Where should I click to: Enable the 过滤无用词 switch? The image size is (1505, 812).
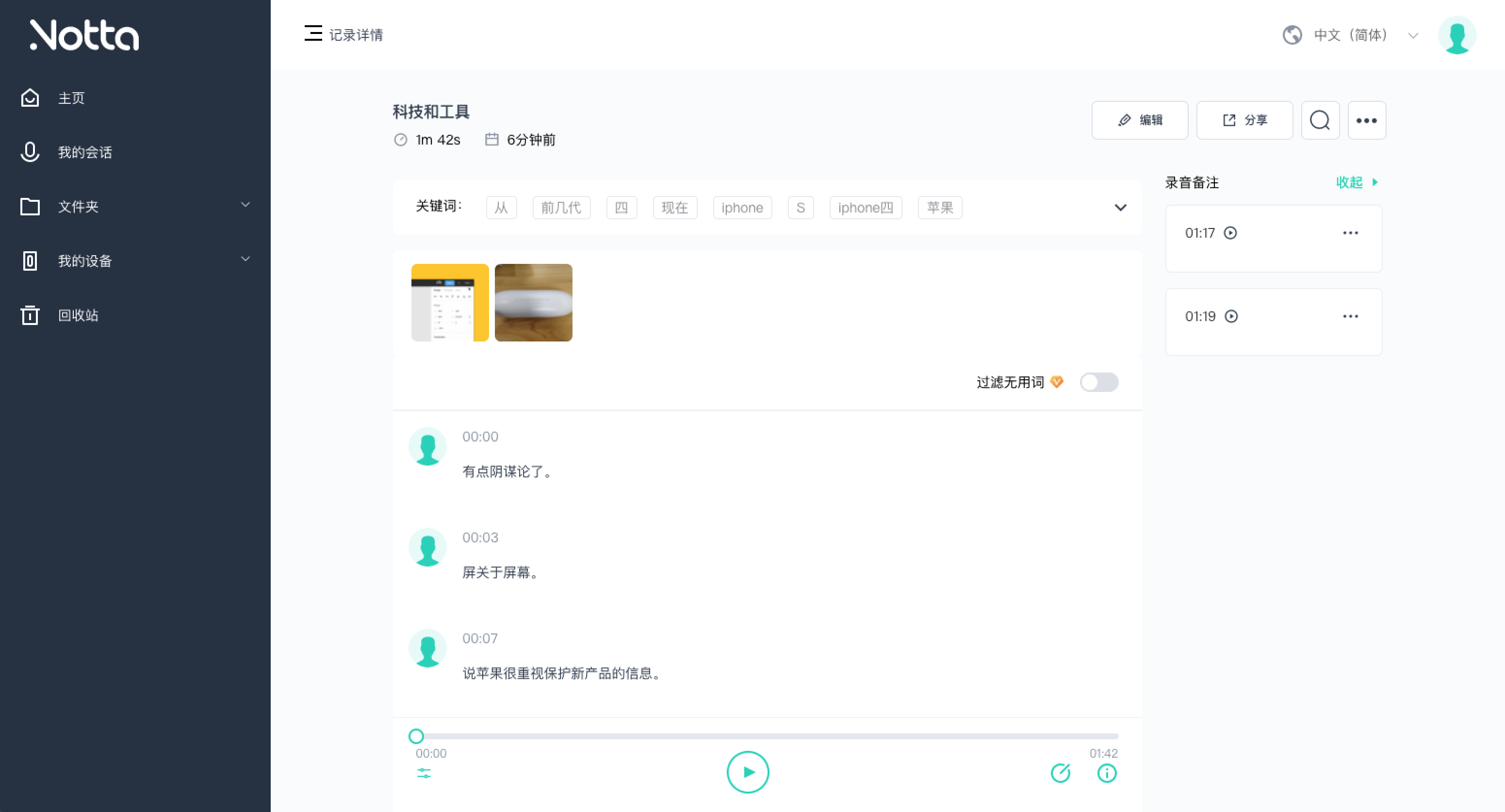(1098, 382)
